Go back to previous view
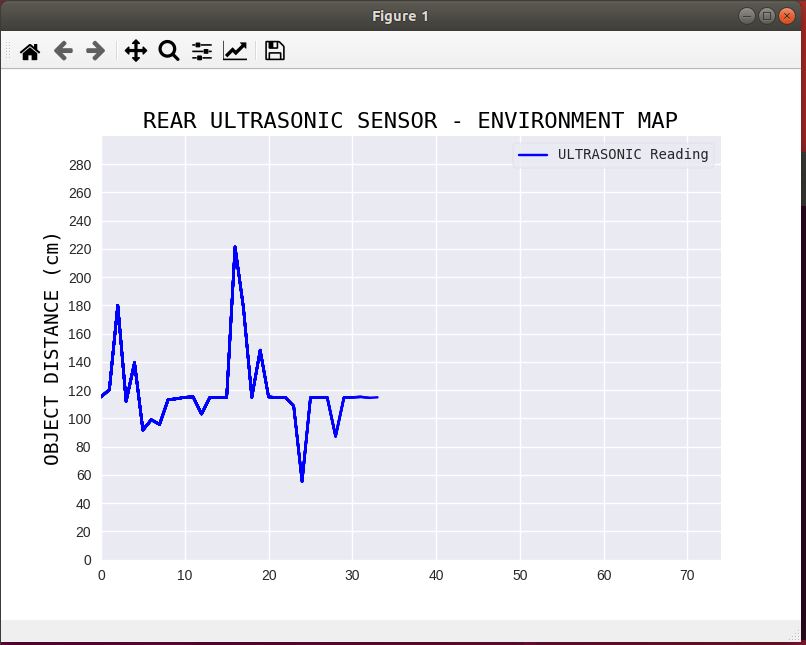 (63, 51)
